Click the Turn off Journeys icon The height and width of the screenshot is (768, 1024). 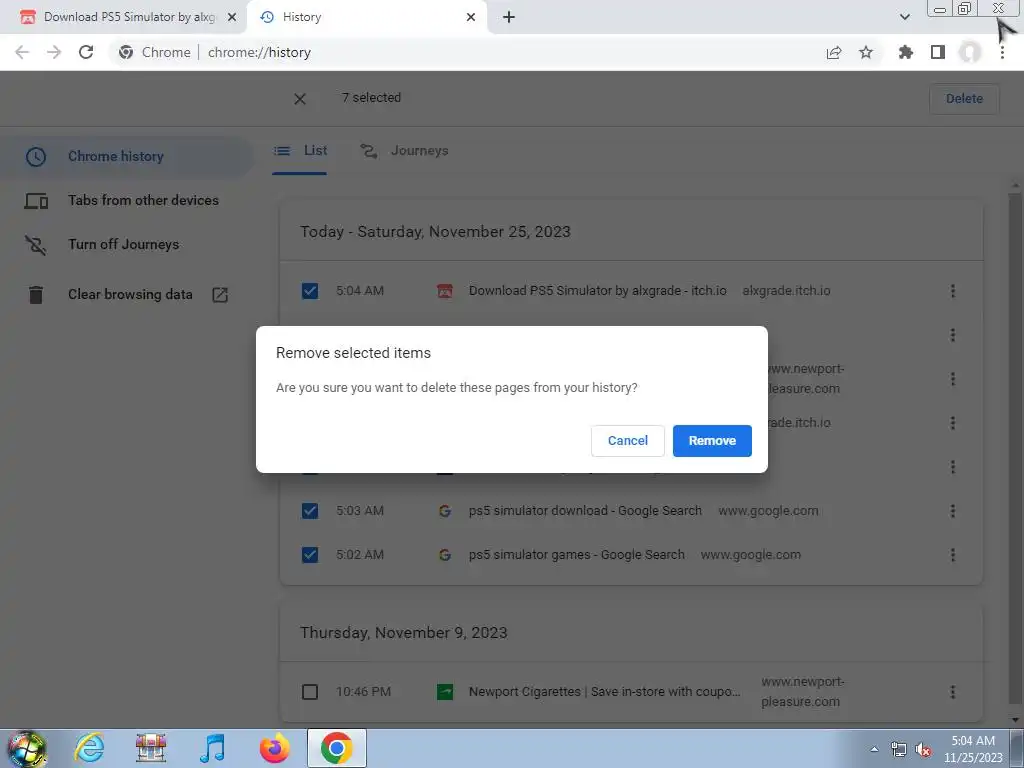coord(36,245)
